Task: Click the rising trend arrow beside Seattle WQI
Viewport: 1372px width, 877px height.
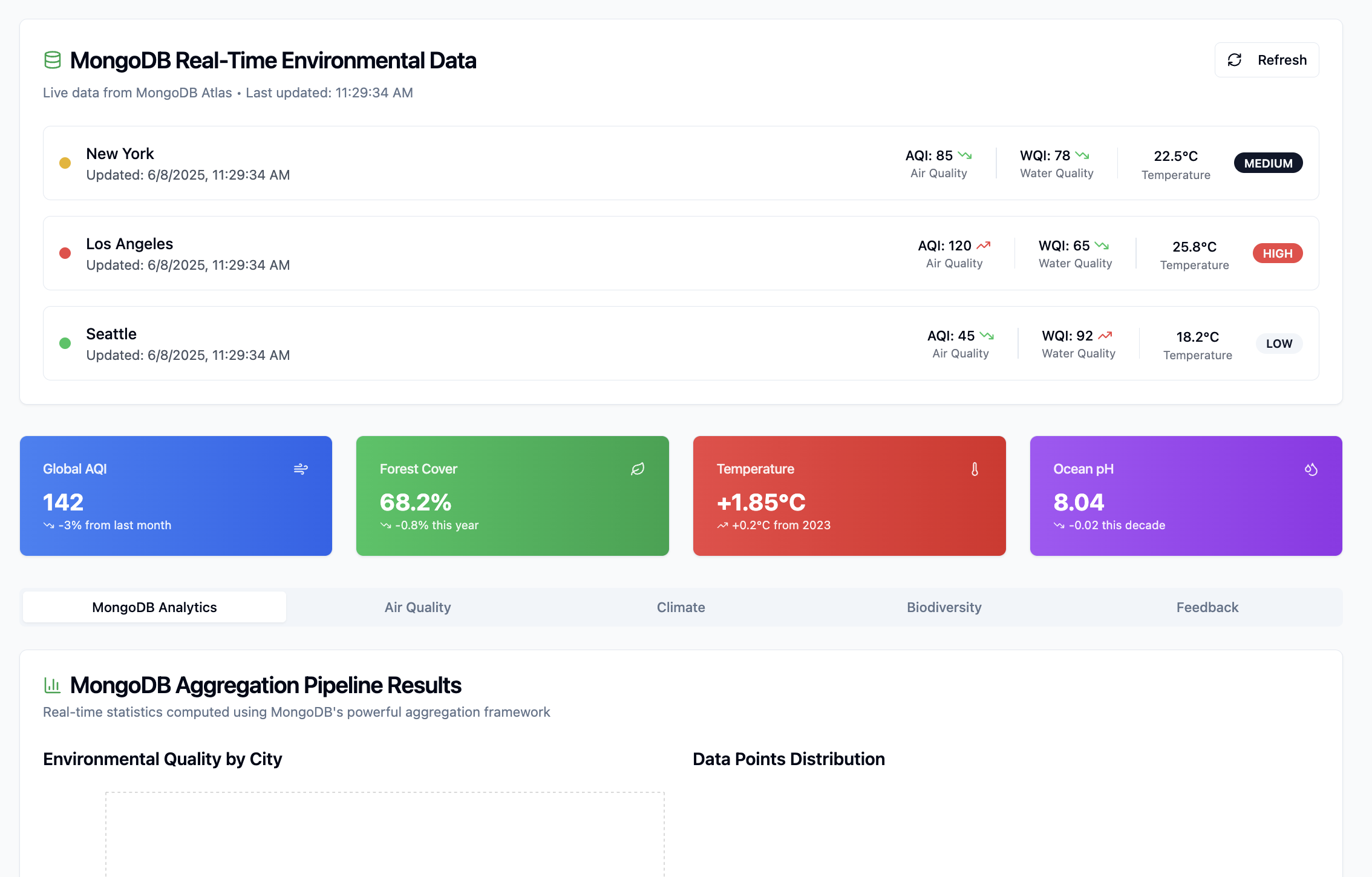Action: click(x=1105, y=336)
